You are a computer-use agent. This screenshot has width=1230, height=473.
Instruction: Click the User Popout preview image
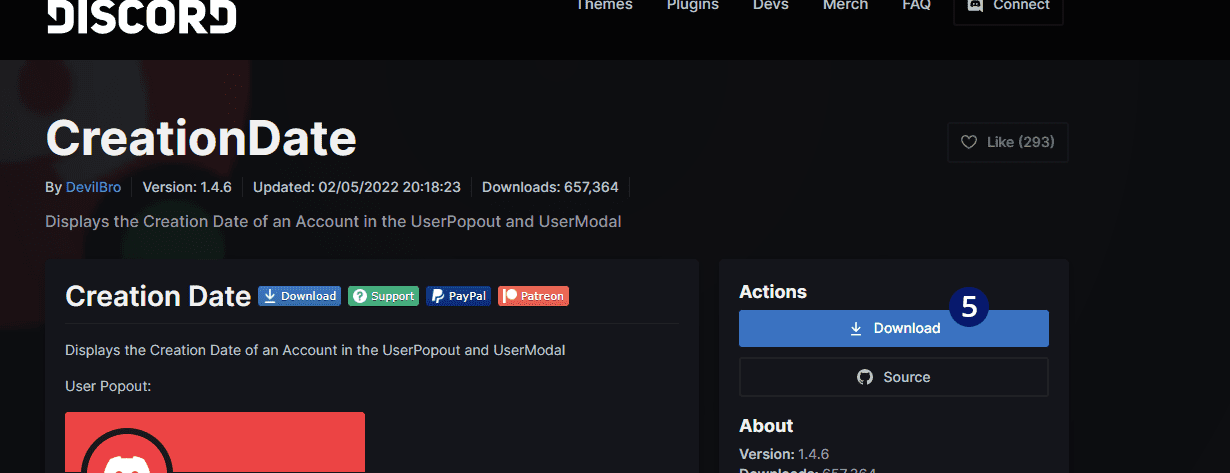coord(215,442)
